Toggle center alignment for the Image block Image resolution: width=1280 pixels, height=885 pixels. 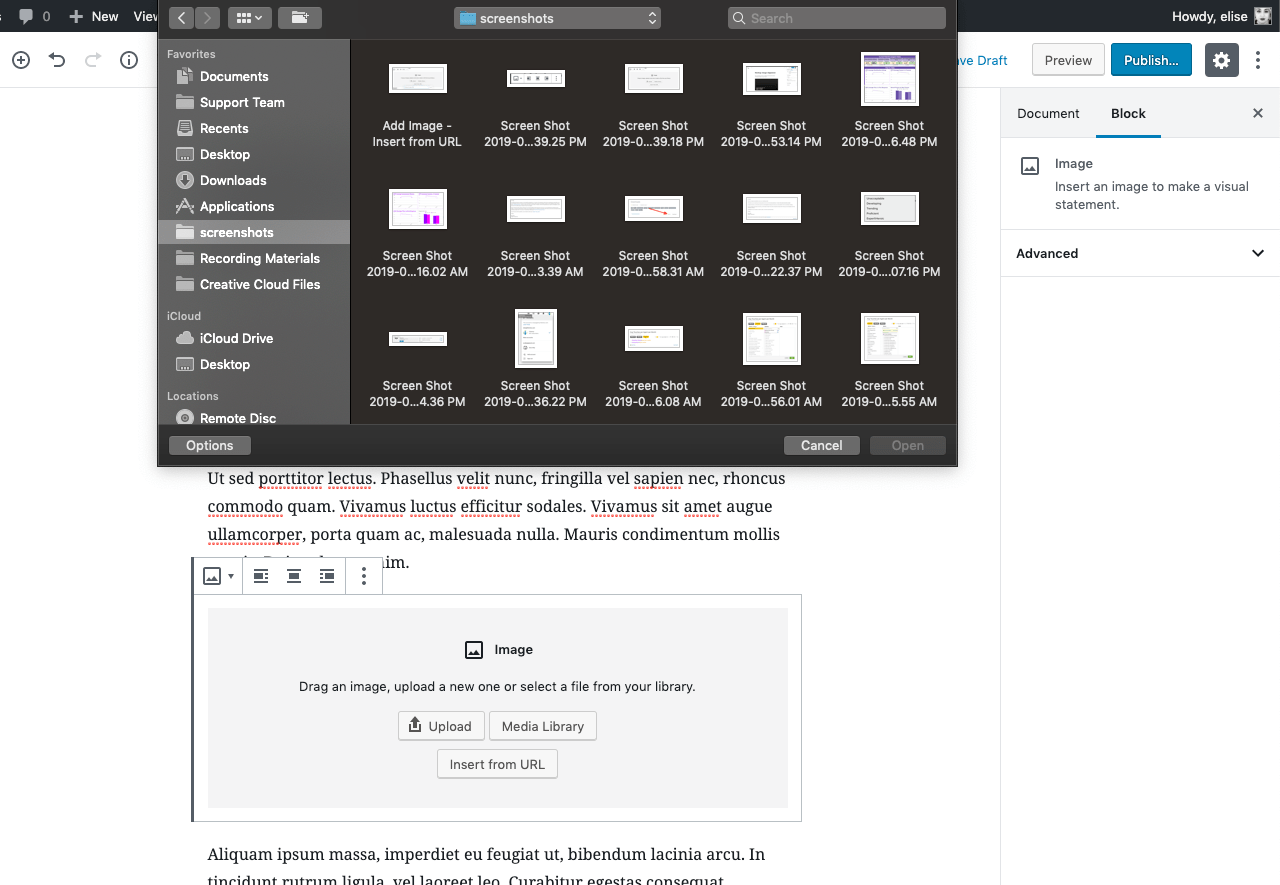(x=293, y=575)
